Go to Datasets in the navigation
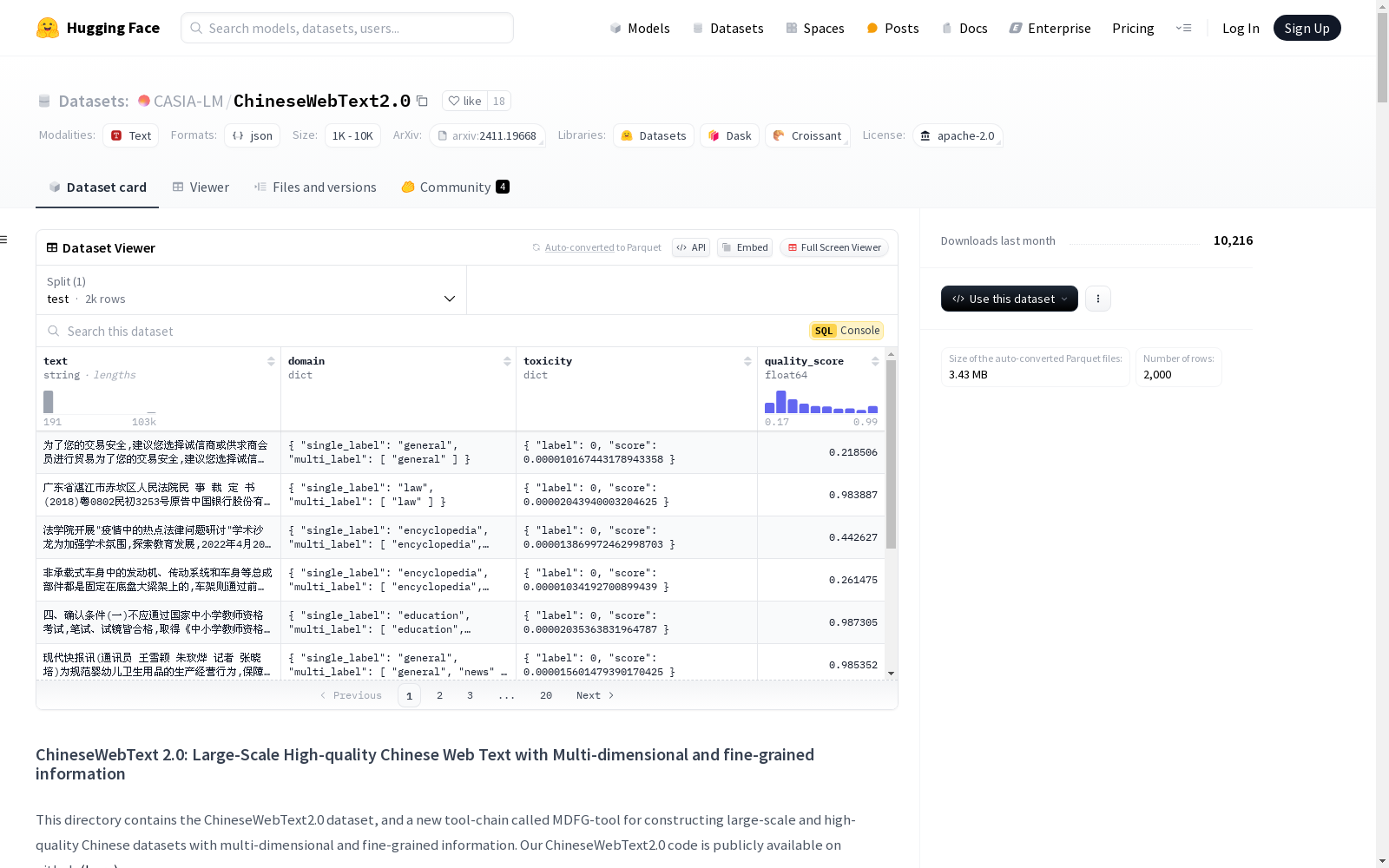The height and width of the screenshot is (868, 1389). pos(727,28)
